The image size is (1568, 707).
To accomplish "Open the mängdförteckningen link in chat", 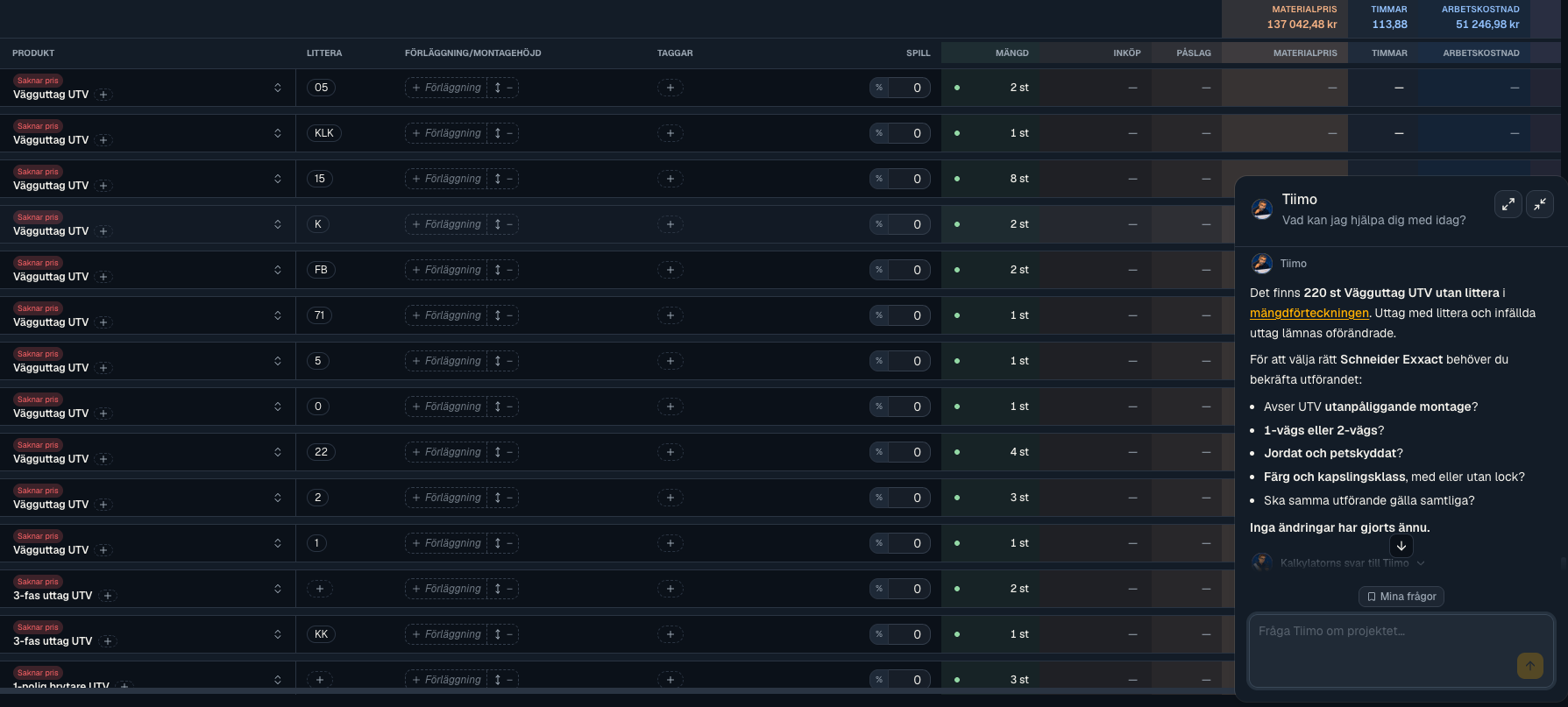I will [x=1309, y=313].
